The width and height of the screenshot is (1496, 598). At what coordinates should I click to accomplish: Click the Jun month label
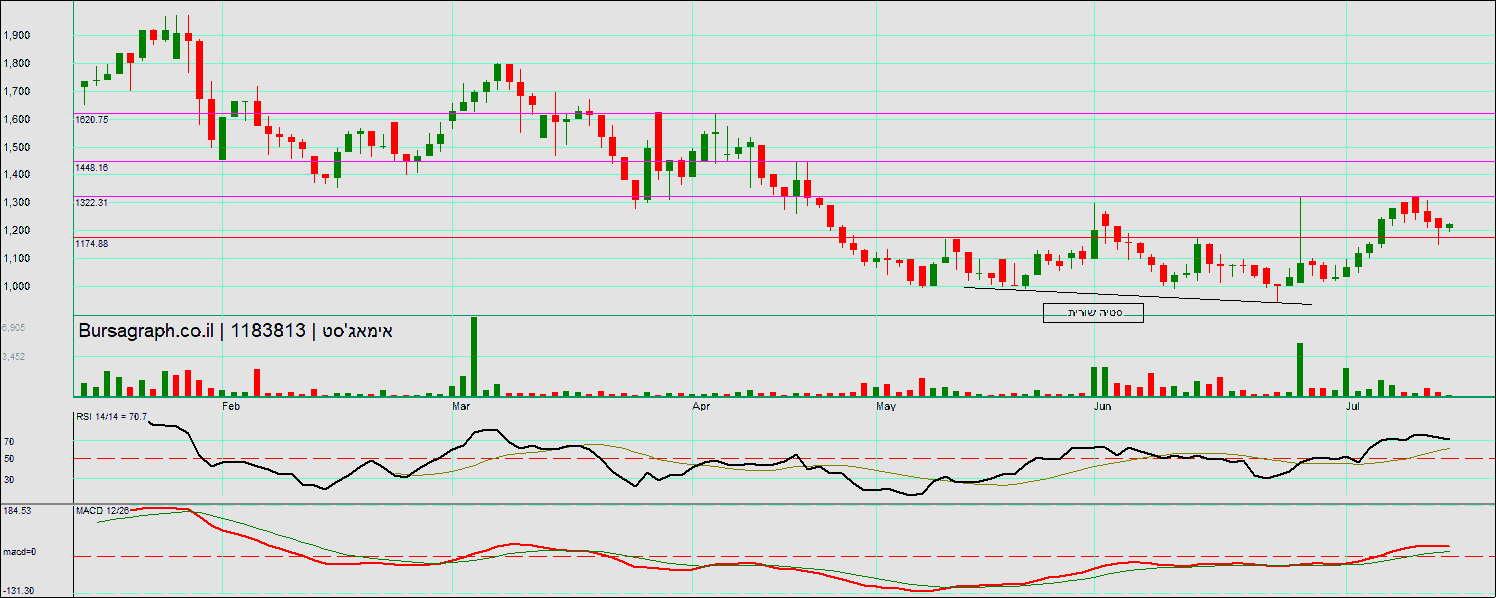[1104, 407]
